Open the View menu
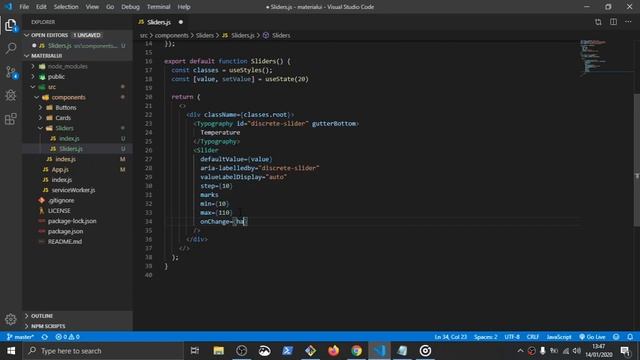The height and width of the screenshot is (360, 640). [x=92, y=7]
